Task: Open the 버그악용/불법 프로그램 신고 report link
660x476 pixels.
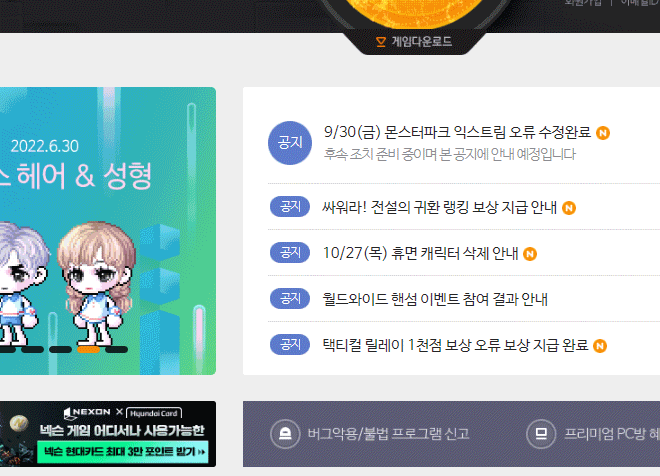Action: click(x=389, y=434)
